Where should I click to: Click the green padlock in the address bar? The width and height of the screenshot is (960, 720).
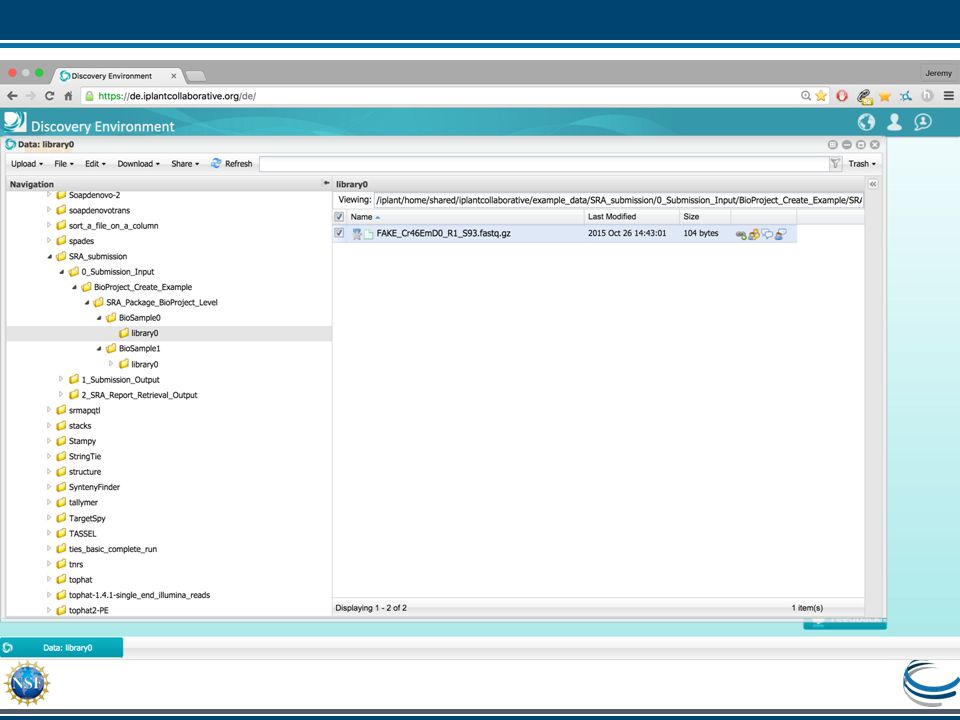click(89, 96)
